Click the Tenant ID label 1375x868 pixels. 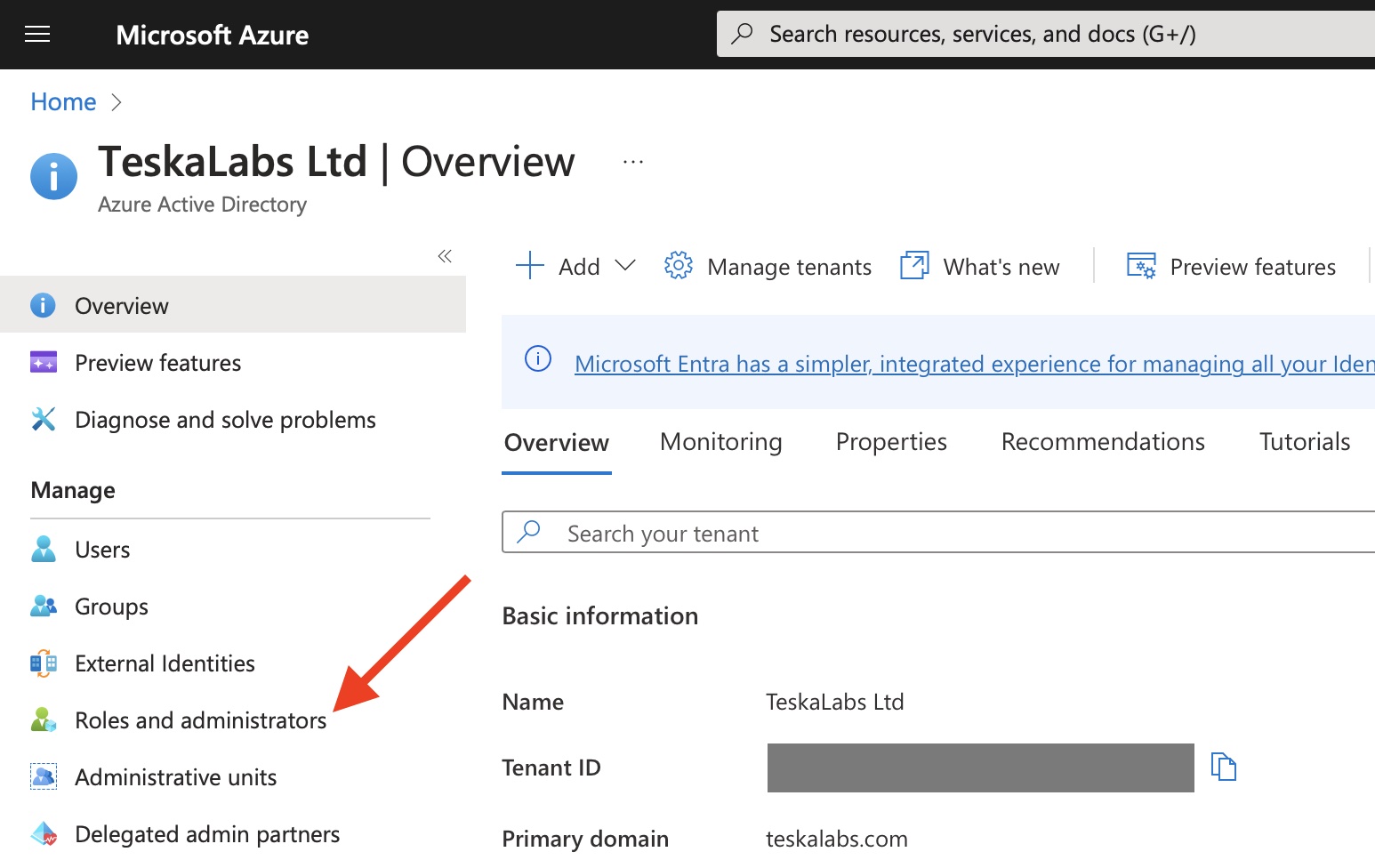coord(551,768)
